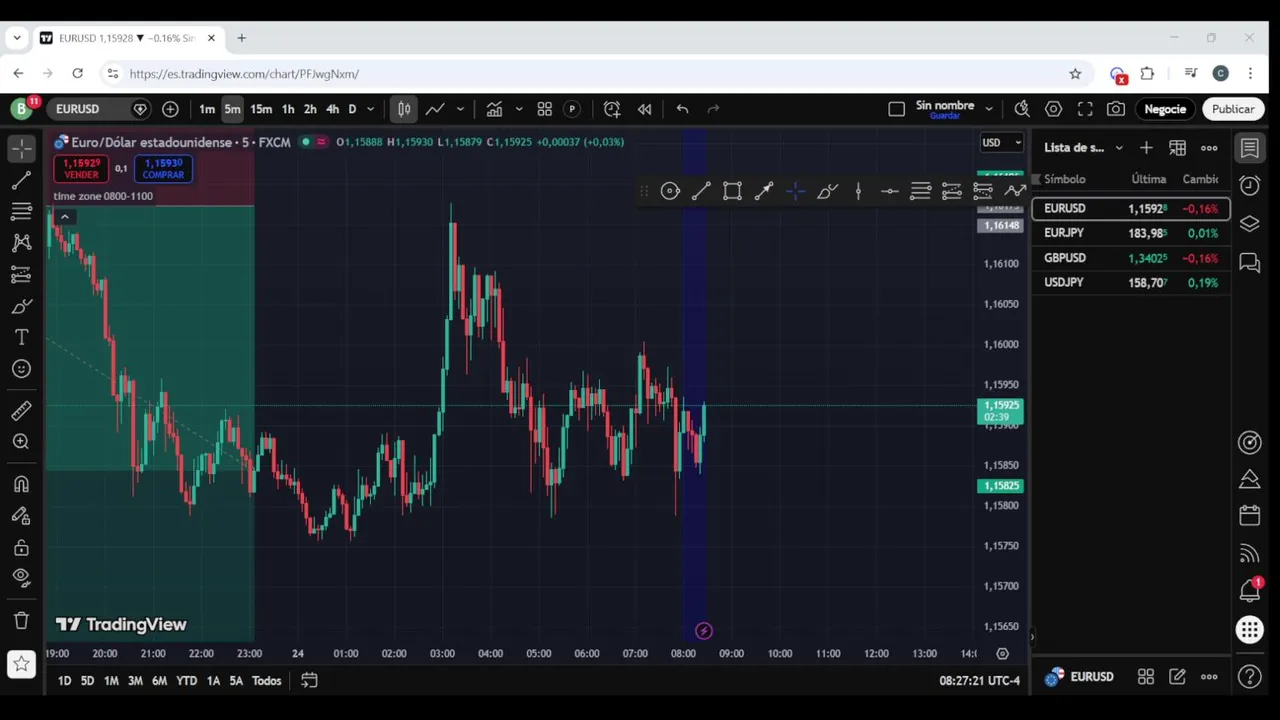This screenshot has height=720, width=1280.
Task: Open the chats icon in right sidebar
Action: point(1249,263)
